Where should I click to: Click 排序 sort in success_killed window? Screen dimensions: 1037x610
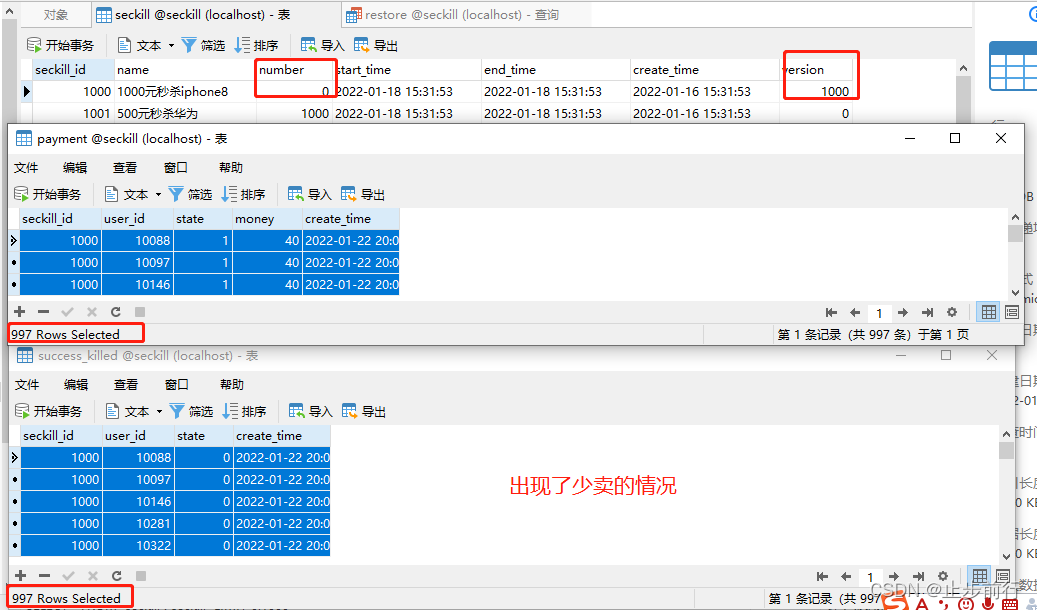(x=244, y=411)
